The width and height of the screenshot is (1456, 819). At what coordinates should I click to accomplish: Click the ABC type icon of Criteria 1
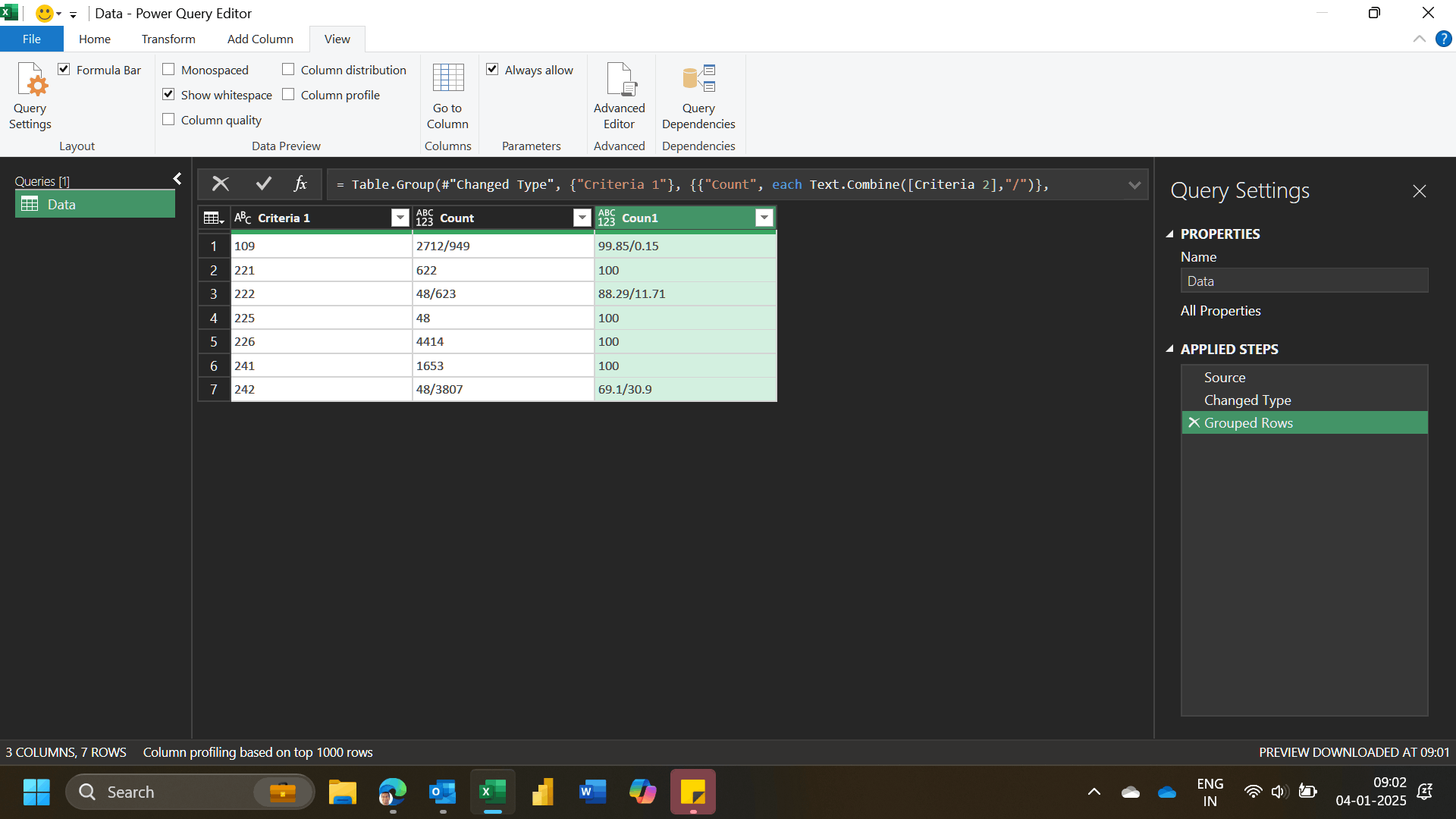tap(243, 218)
